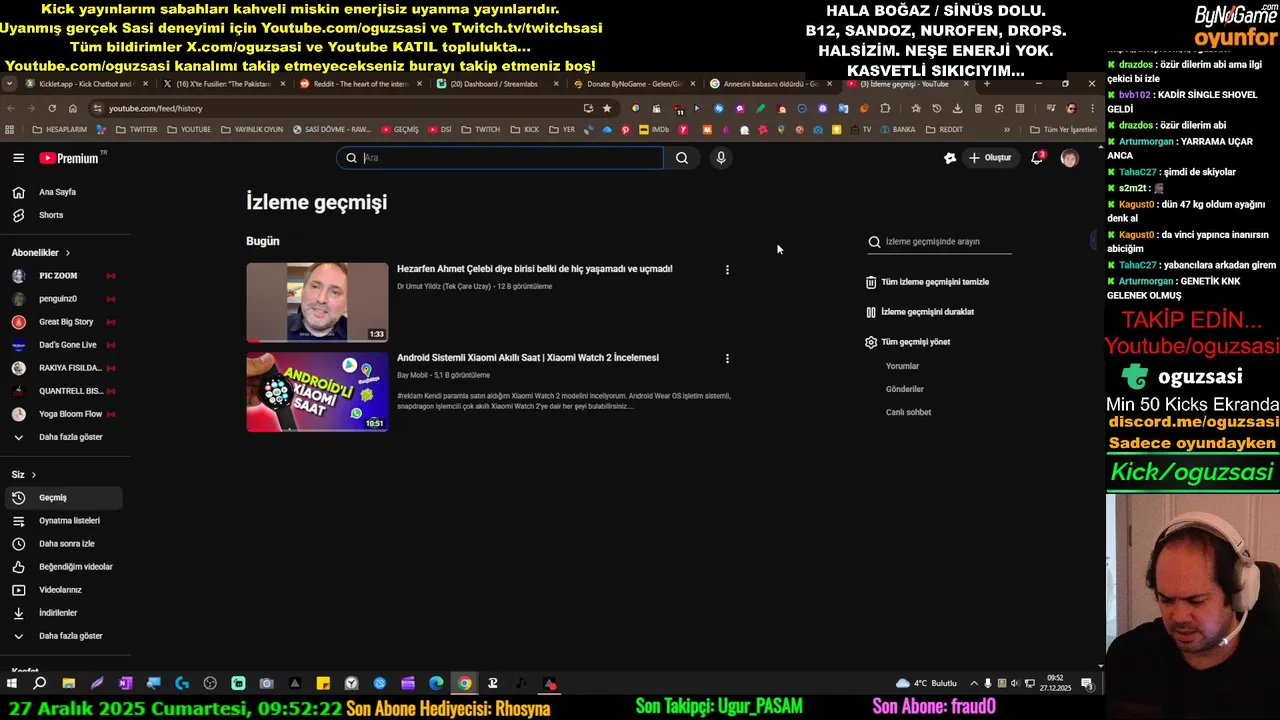Open Videolarınız in the sidebar

[x=60, y=590]
